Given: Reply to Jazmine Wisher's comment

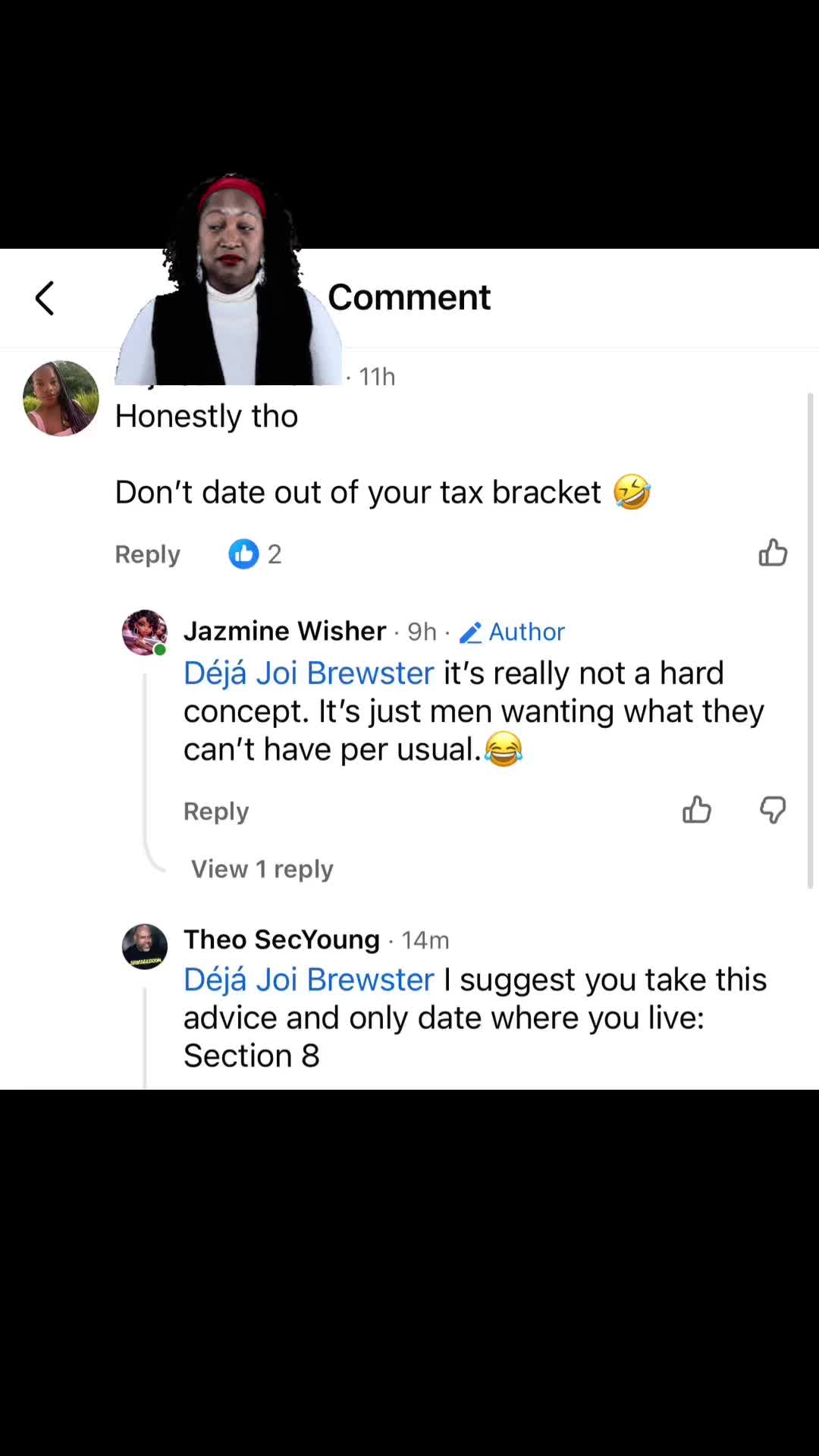Looking at the screenshot, I should pos(216,811).
